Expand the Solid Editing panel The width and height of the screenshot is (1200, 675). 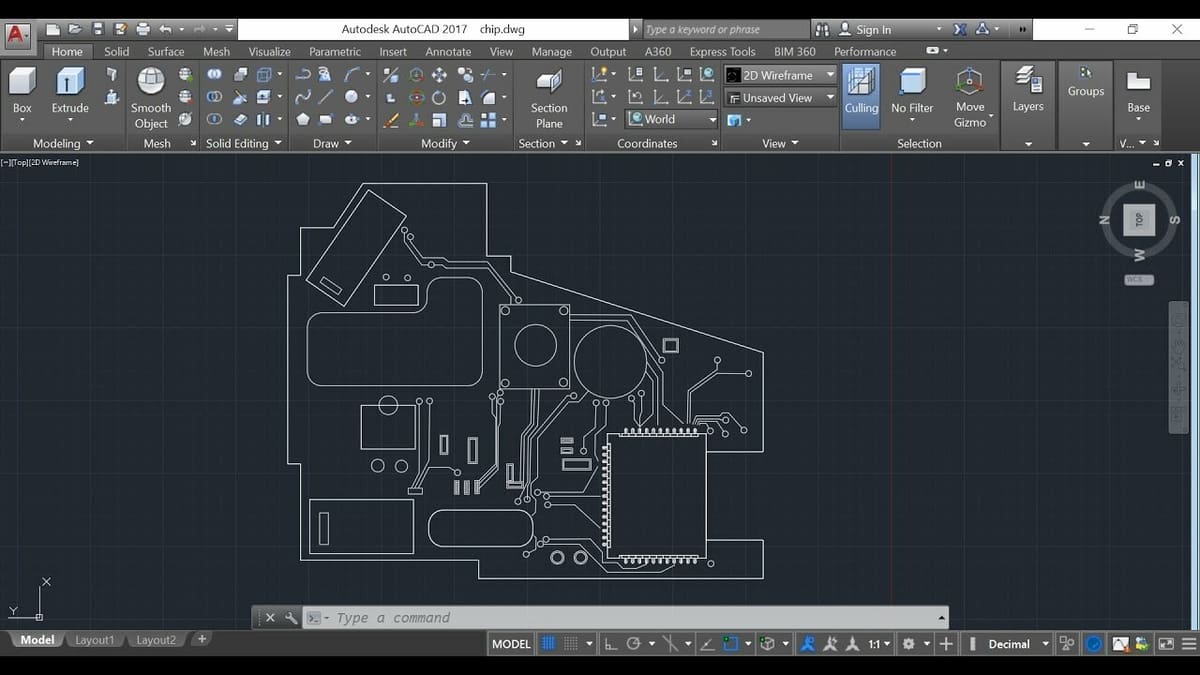244,143
